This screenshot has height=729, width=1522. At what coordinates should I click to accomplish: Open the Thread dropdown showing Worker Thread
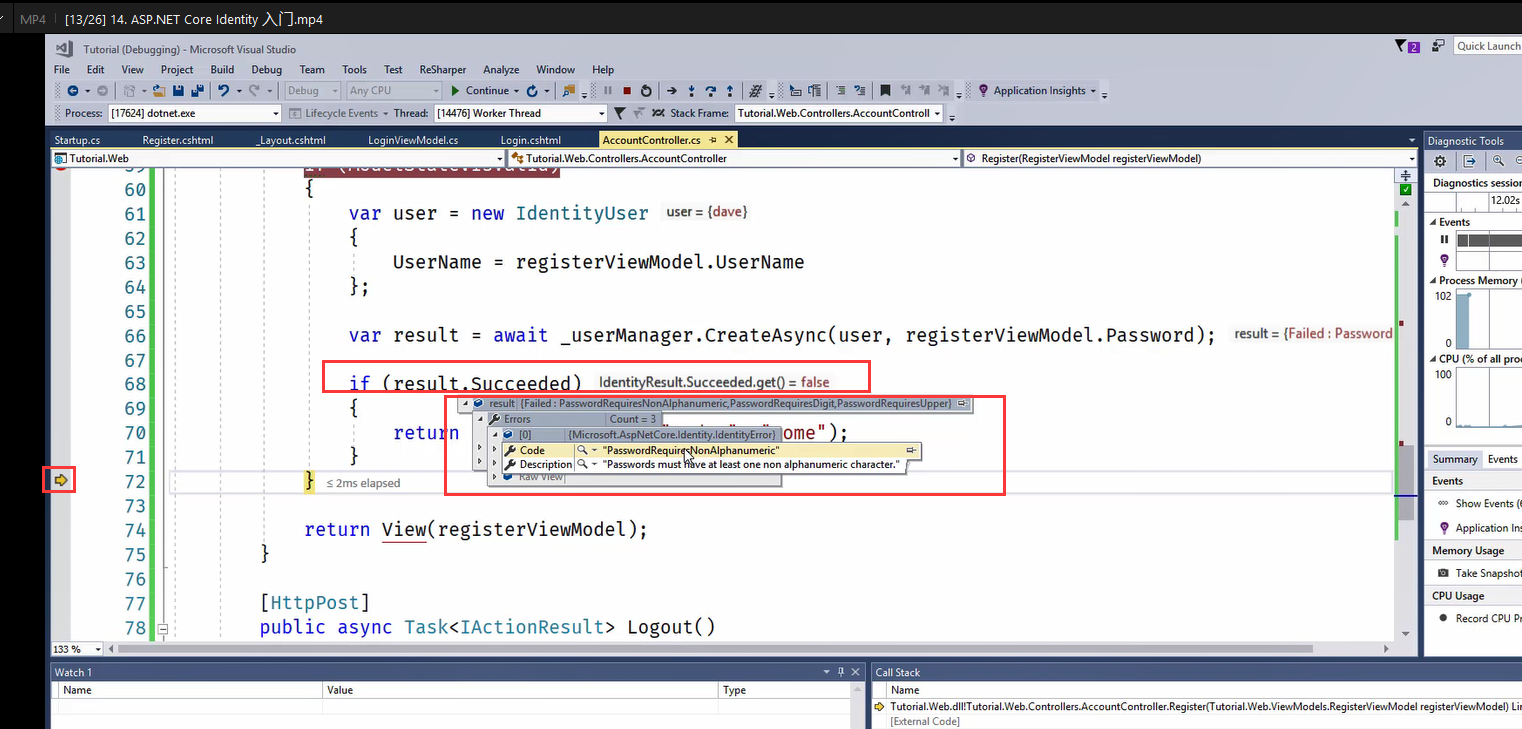point(520,113)
